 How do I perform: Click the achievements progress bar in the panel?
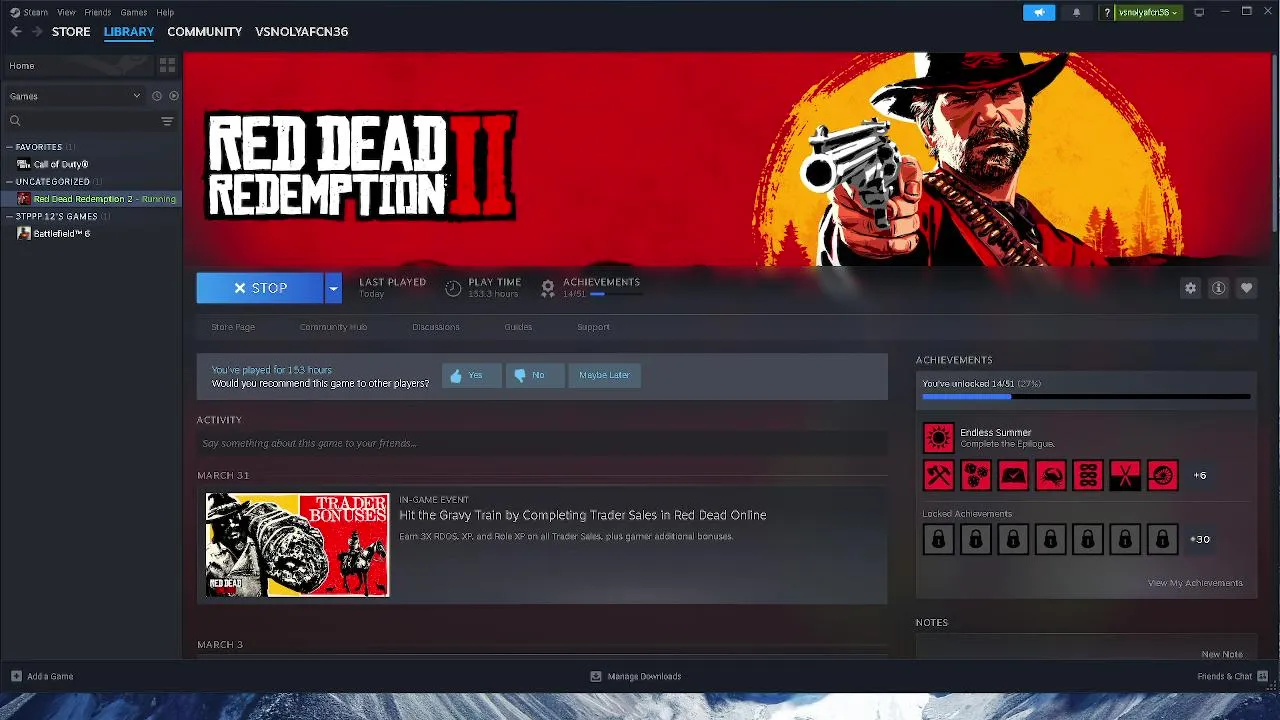coord(1086,397)
